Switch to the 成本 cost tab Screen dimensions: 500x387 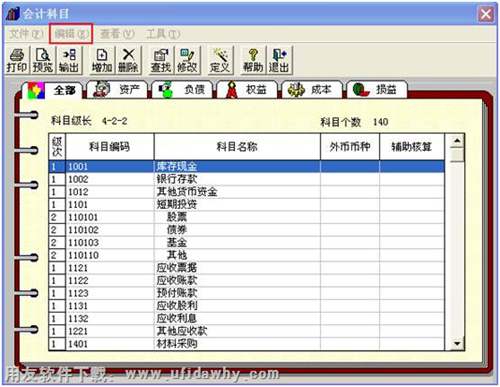pos(312,89)
